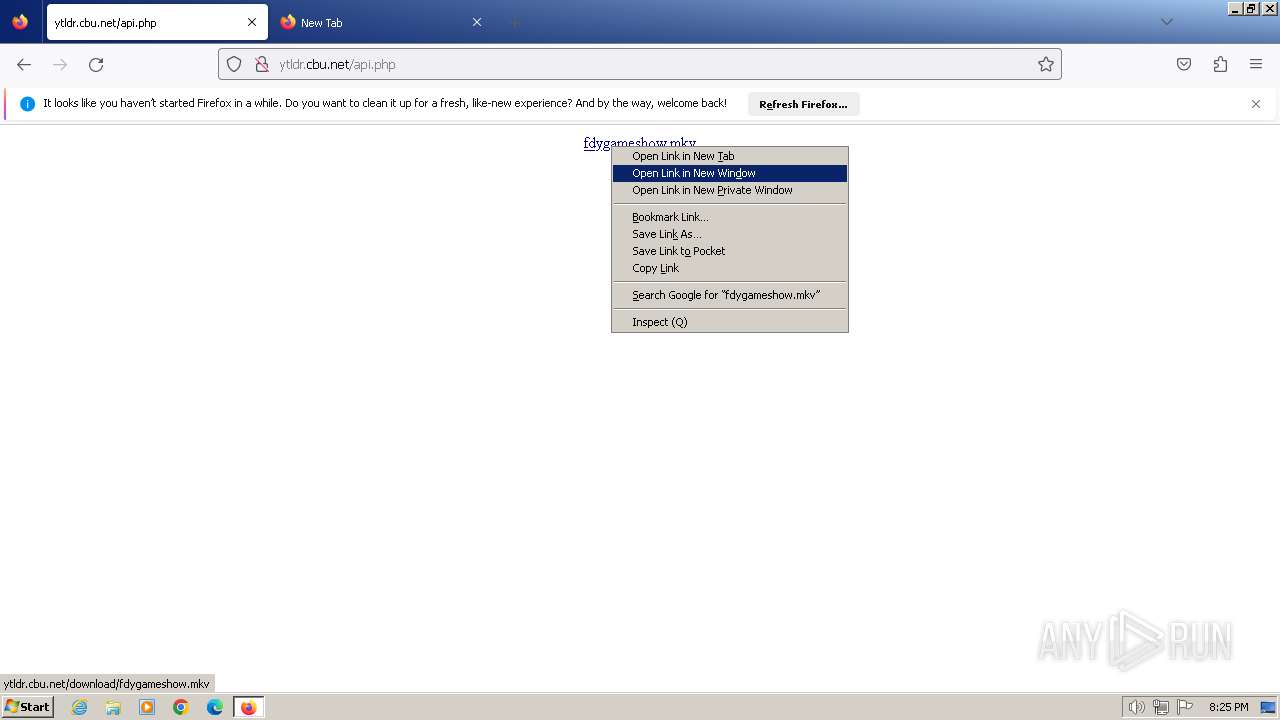Open network status tray icon
The height and width of the screenshot is (720, 1280).
(x=1161, y=707)
